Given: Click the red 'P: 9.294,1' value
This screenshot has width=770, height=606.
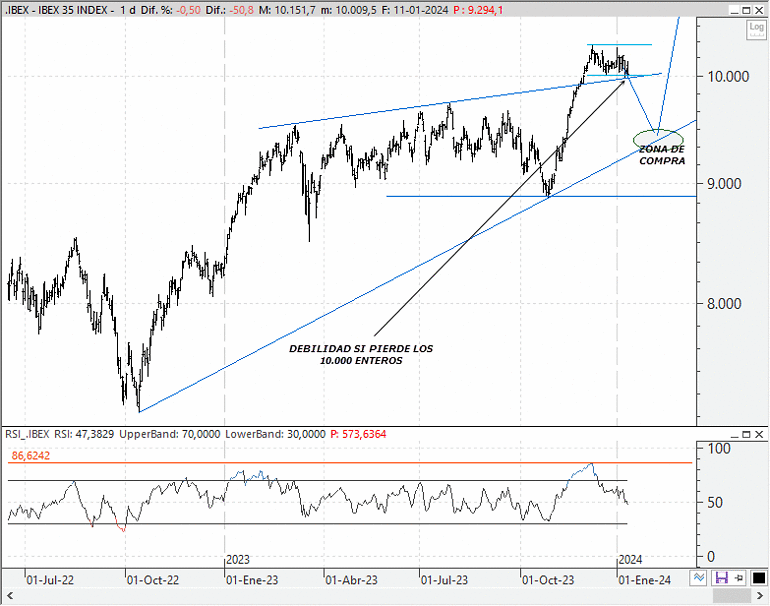Looking at the screenshot, I should pos(478,10).
